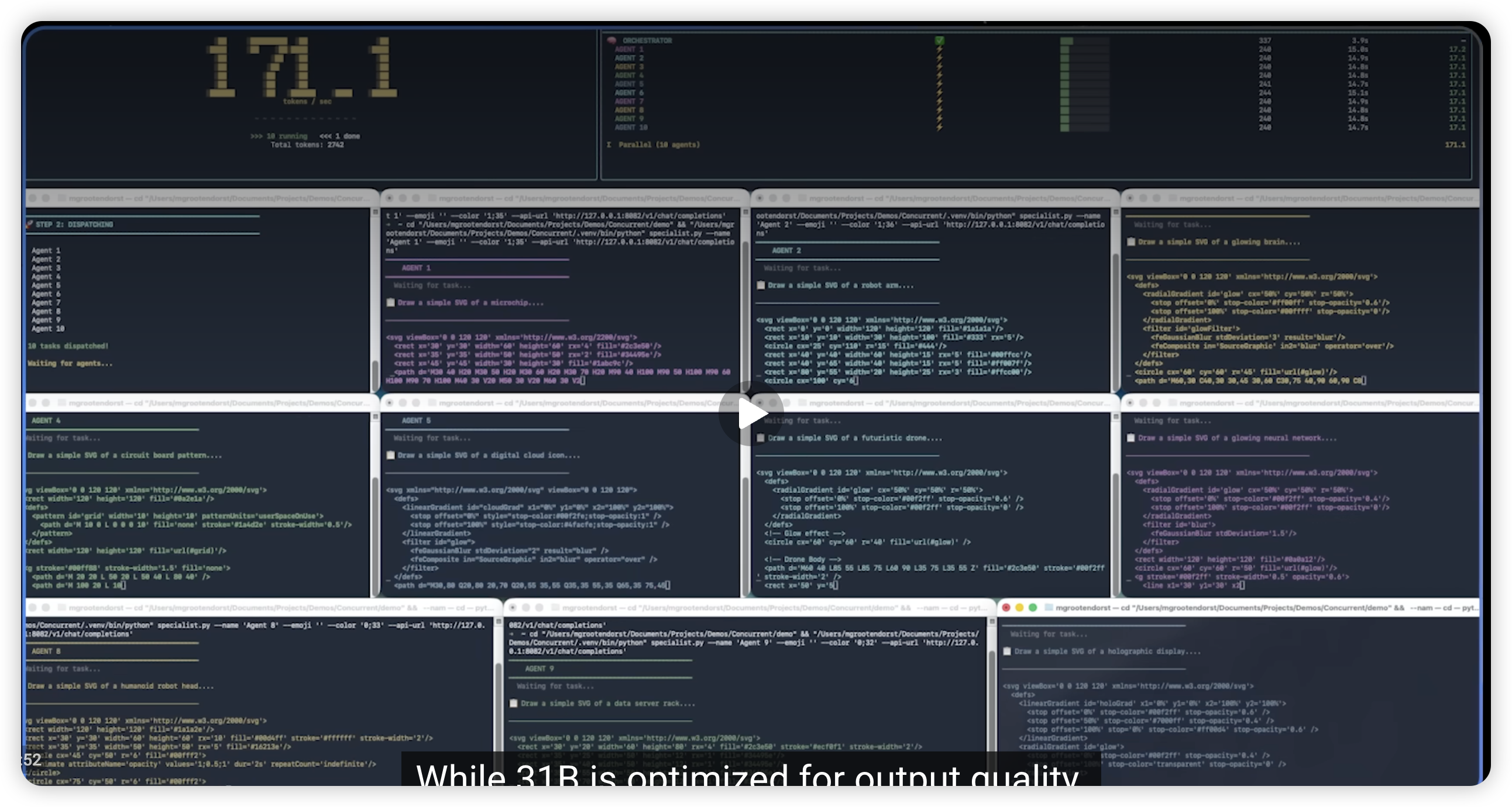Image resolution: width=1512 pixels, height=807 pixels.
Task: Click the brain icon beside ORCHESTRATOR
Action: (x=611, y=40)
